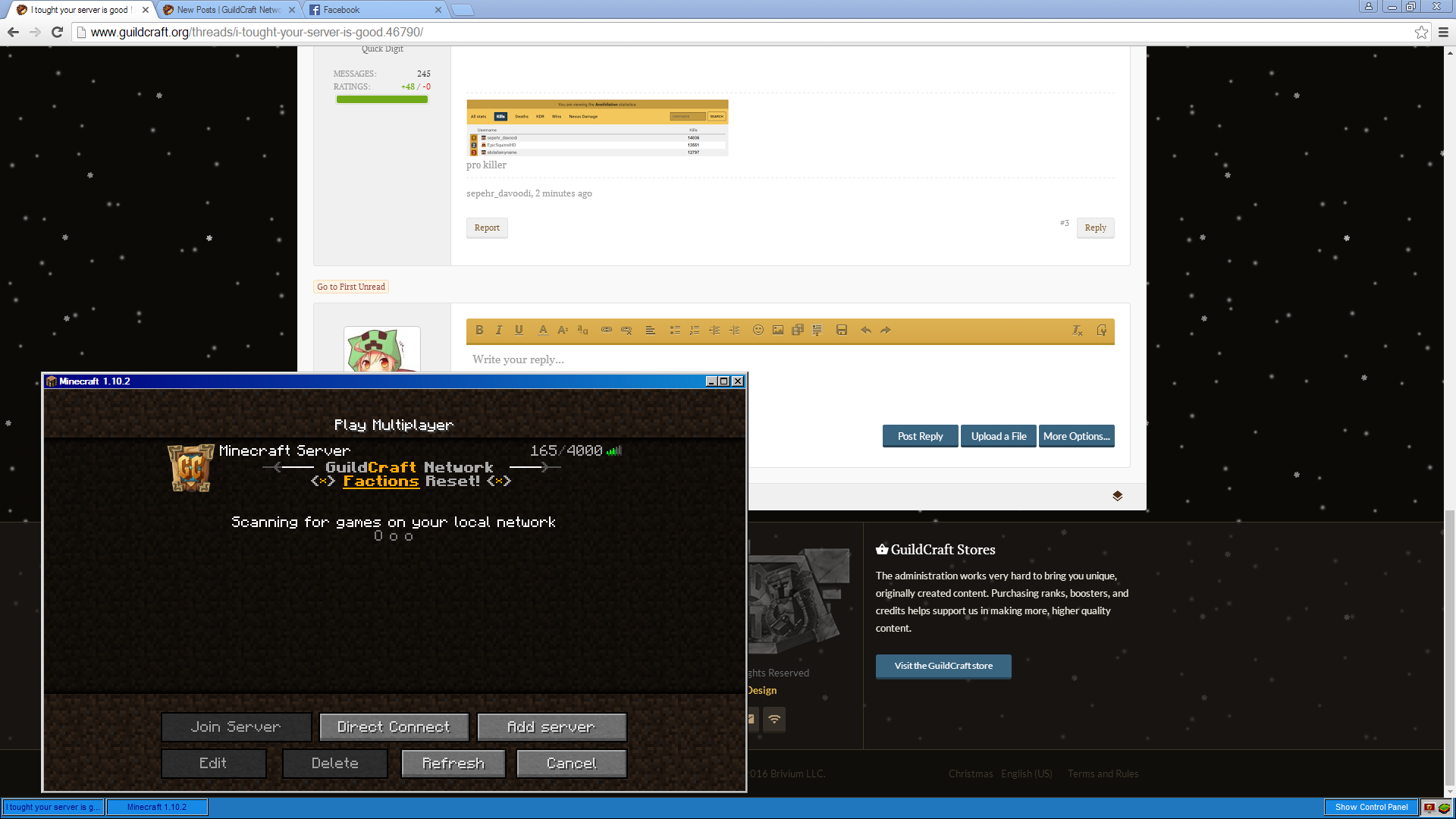Open the Go to First Unread link
The height and width of the screenshot is (819, 1456).
351,287
